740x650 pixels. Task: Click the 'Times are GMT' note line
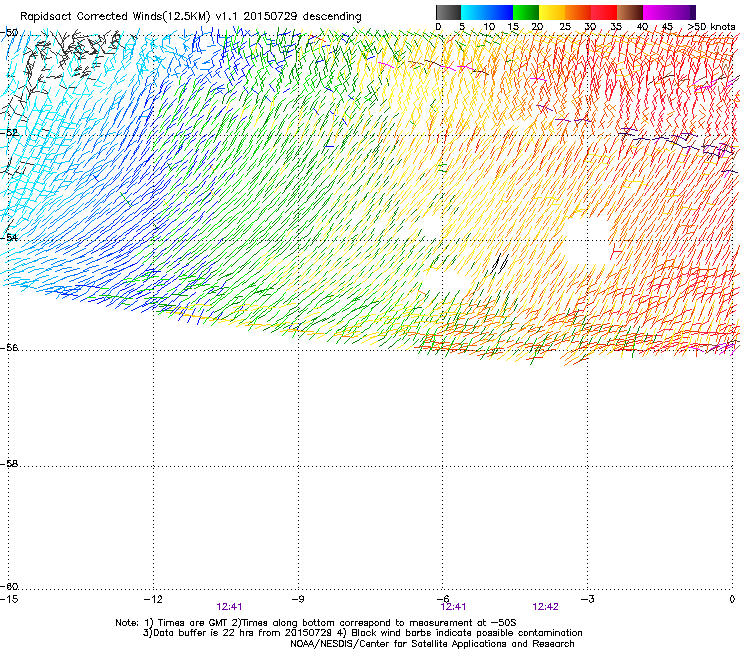pyautogui.click(x=316, y=623)
